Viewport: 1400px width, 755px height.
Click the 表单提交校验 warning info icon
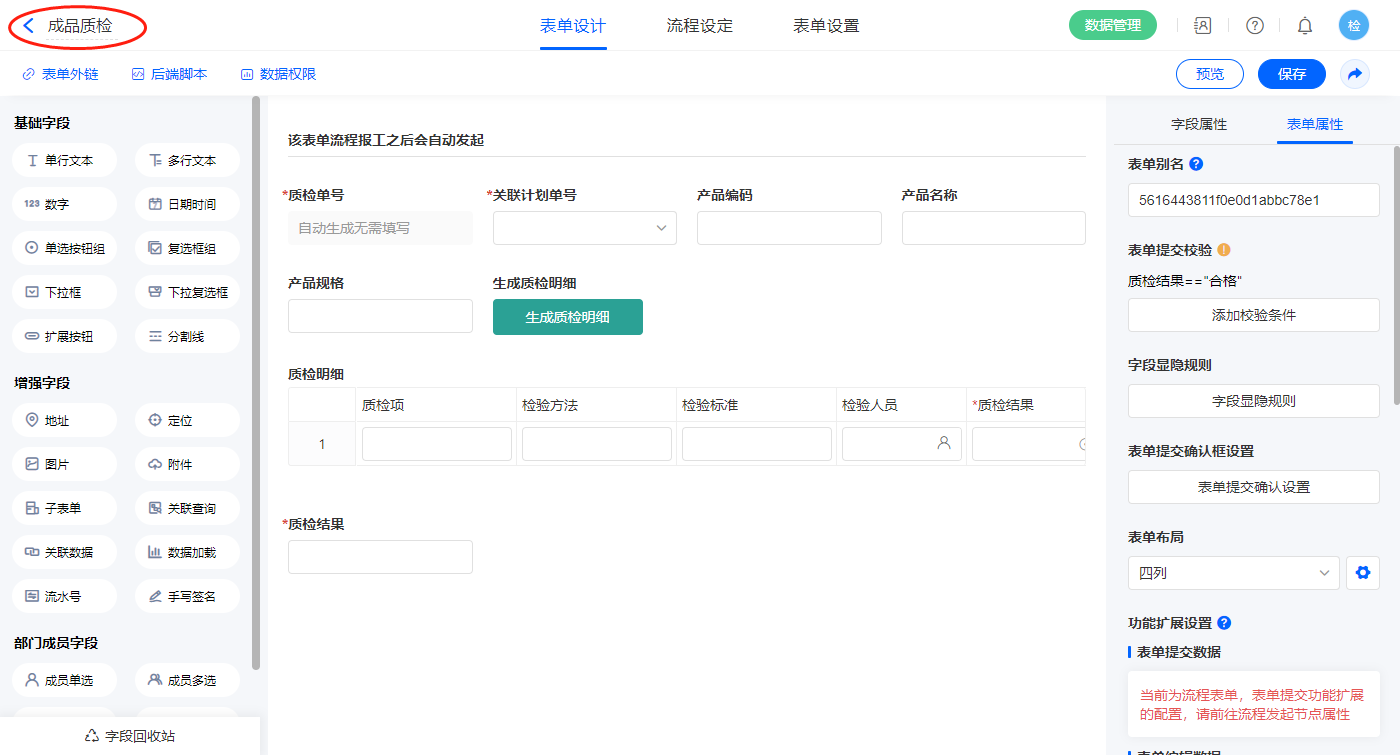[x=1223, y=250]
